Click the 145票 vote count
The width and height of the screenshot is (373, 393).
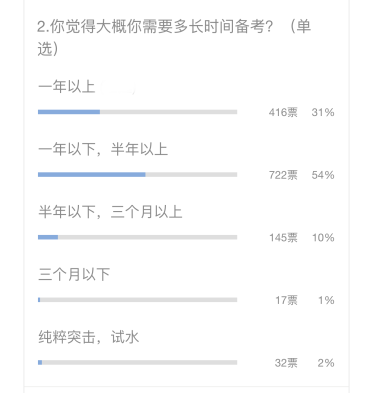point(283,238)
